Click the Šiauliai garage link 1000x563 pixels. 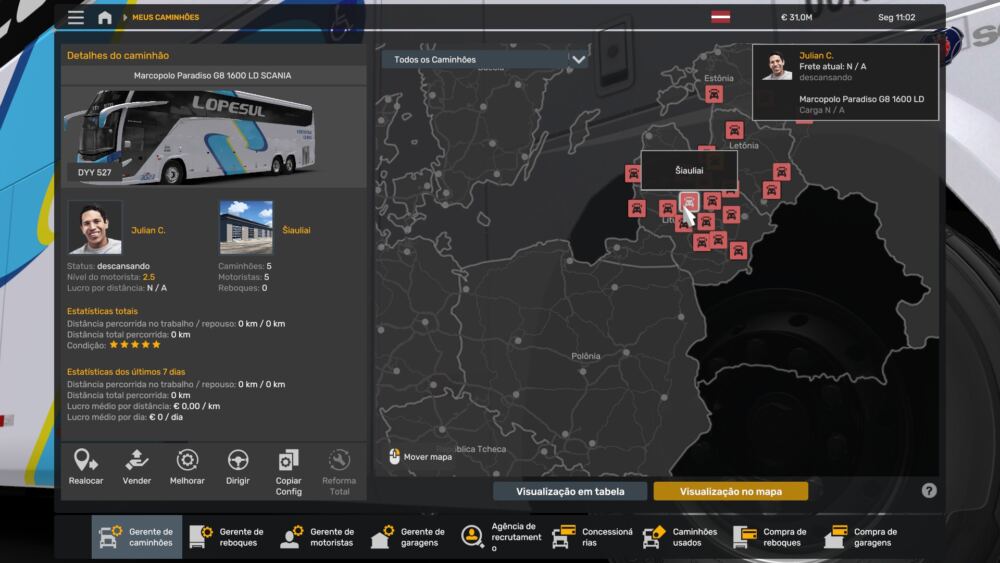point(296,230)
